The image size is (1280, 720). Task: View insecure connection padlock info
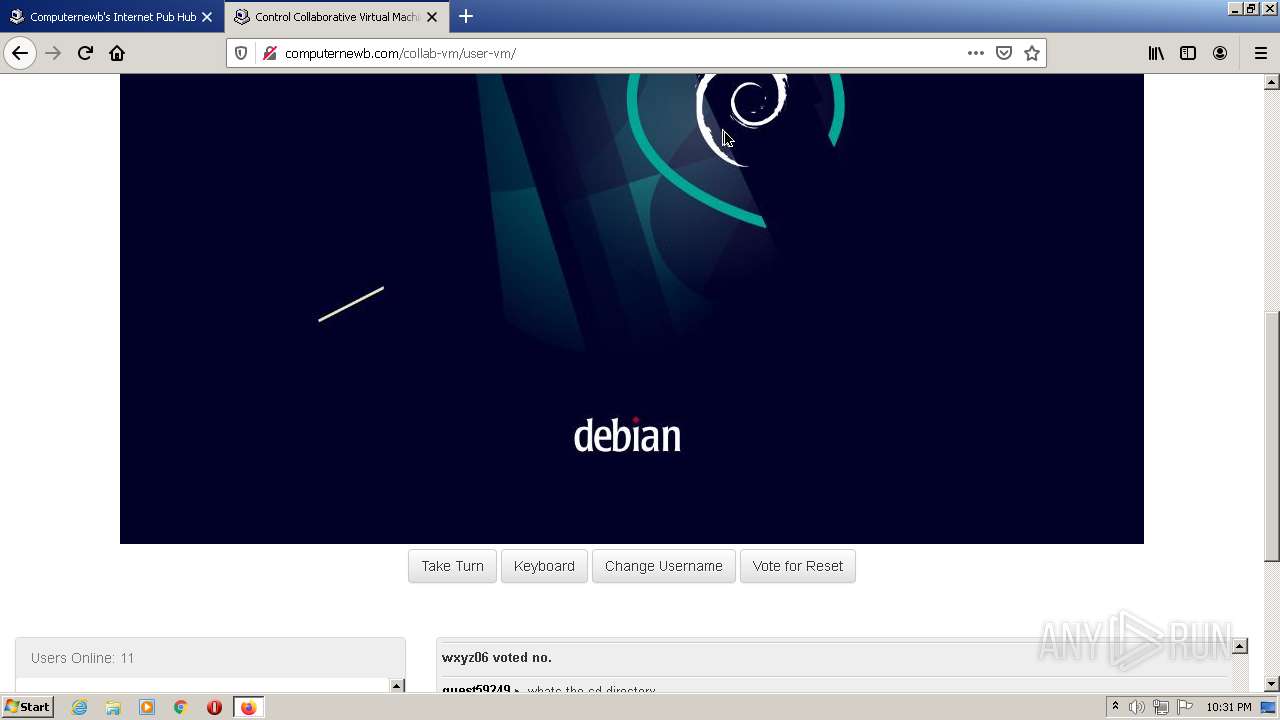(269, 53)
